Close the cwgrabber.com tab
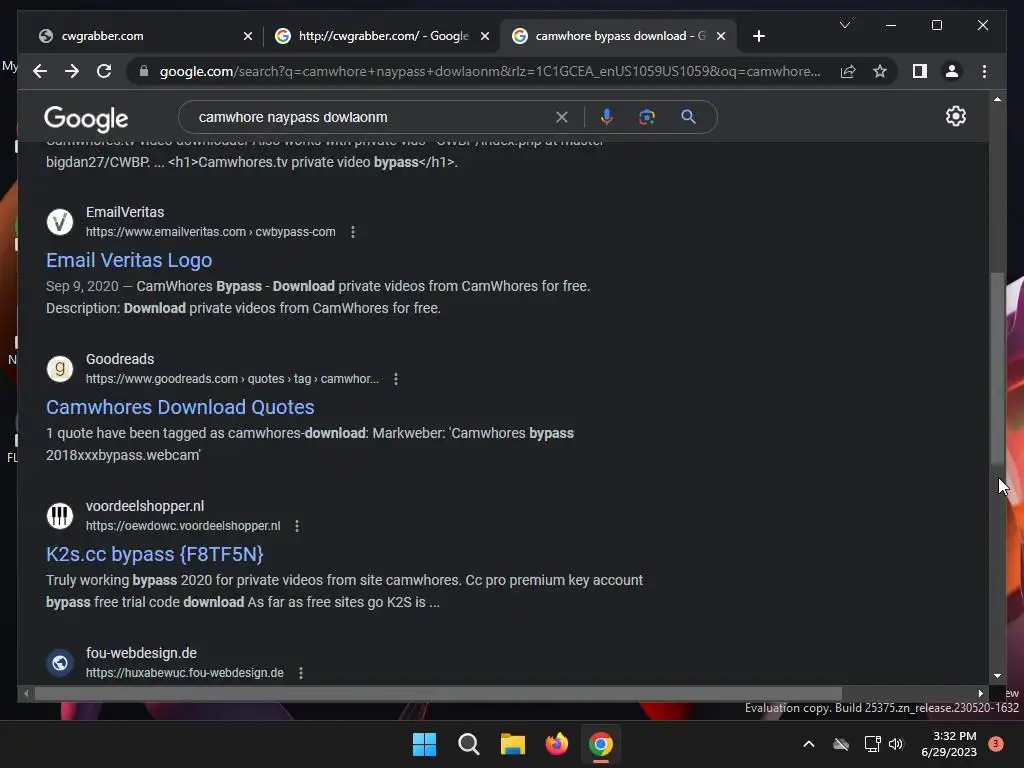Viewport: 1024px width, 768px height. 248,36
